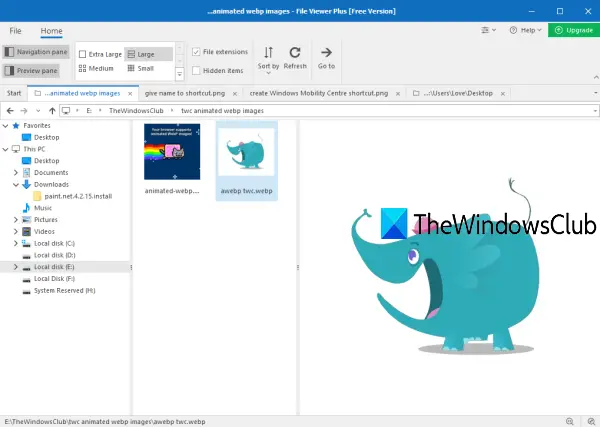This screenshot has height=427, width=600.
Task: Click E: in the address path
Action: 89,111
